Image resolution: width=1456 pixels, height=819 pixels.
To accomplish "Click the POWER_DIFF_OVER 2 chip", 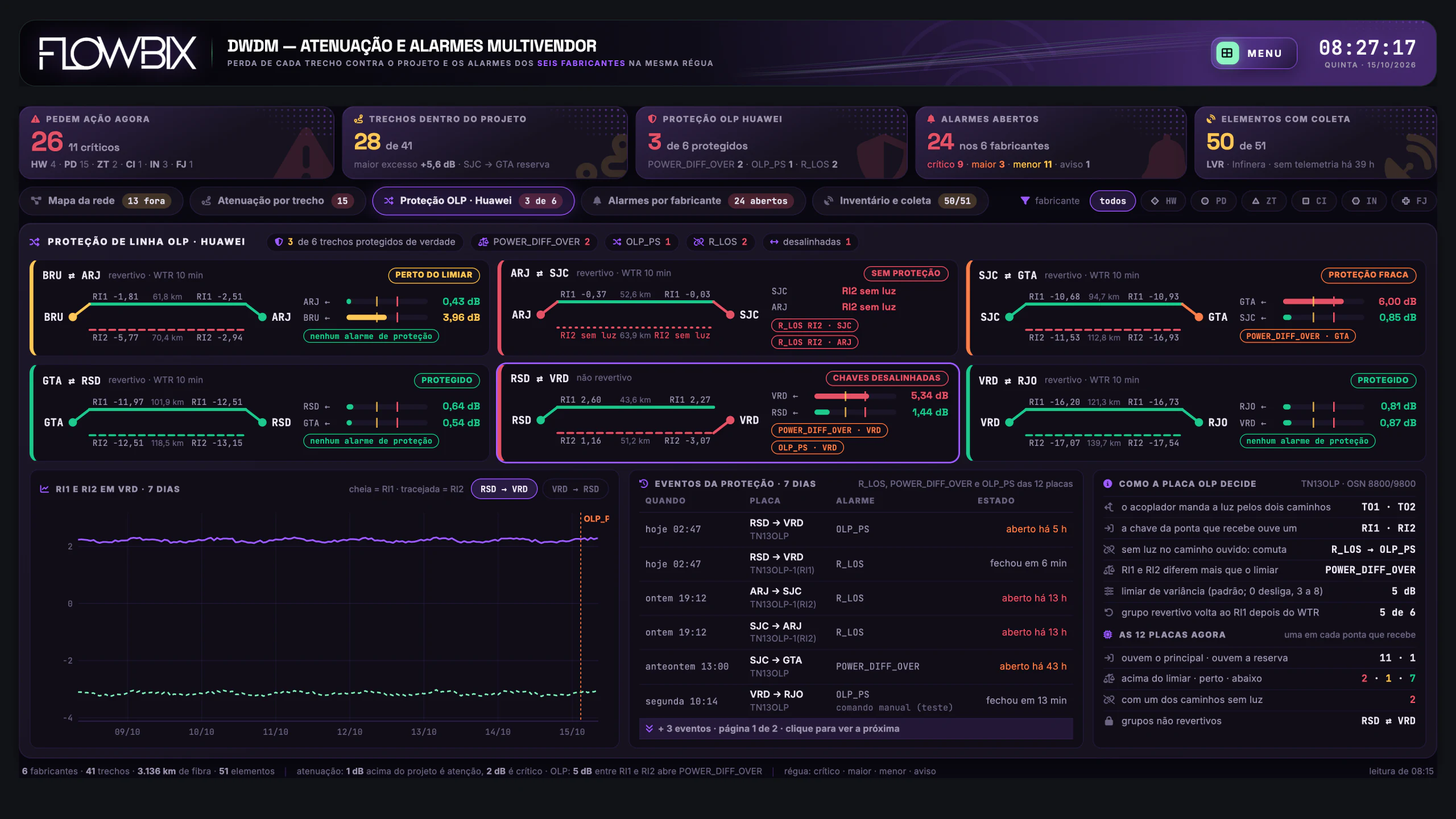I will coord(534,242).
